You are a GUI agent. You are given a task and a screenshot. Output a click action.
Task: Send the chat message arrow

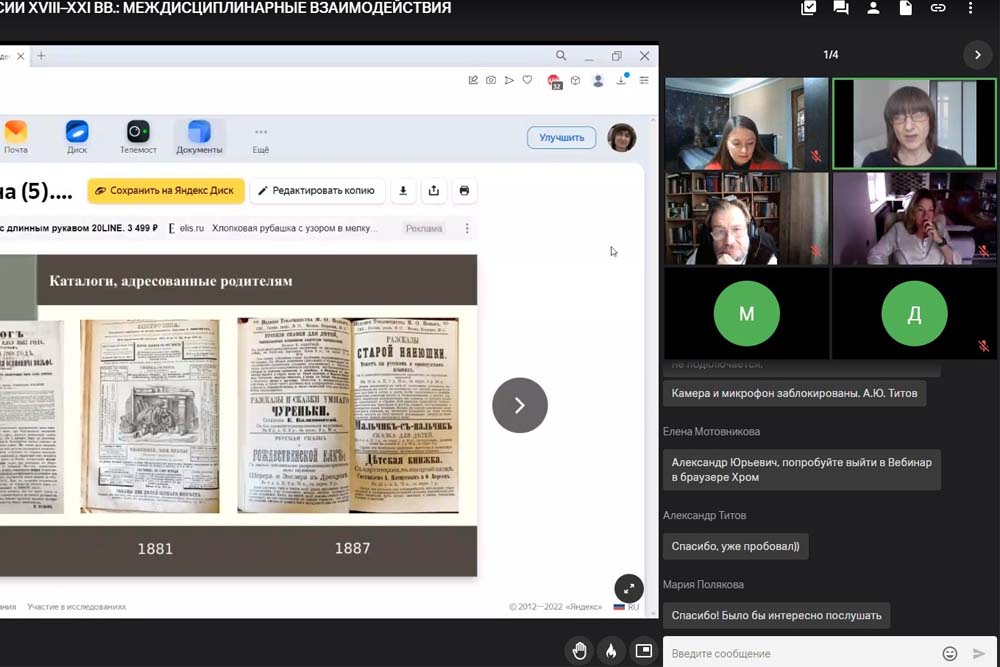point(979,654)
